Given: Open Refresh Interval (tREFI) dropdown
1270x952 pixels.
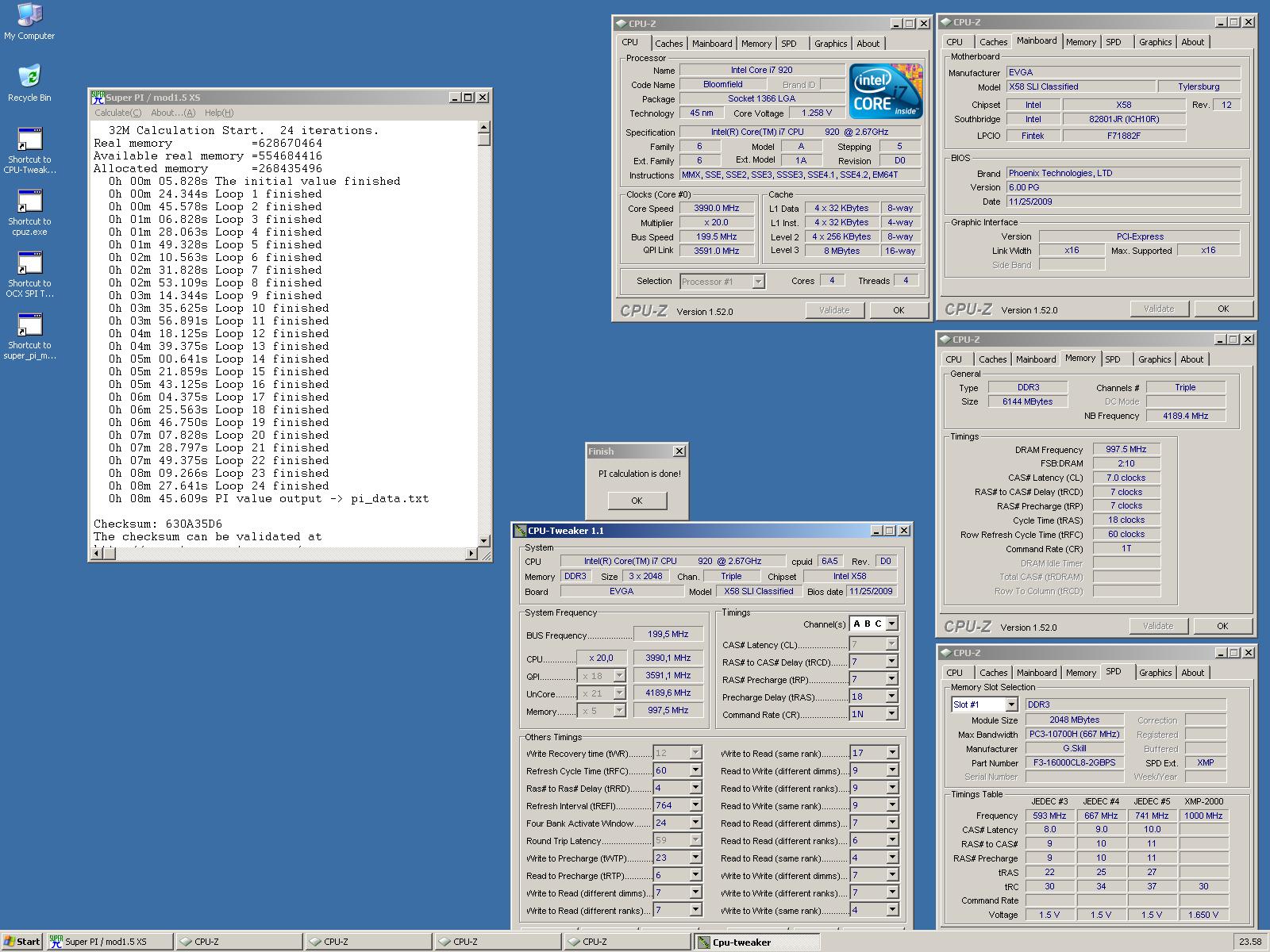Looking at the screenshot, I should tap(695, 805).
